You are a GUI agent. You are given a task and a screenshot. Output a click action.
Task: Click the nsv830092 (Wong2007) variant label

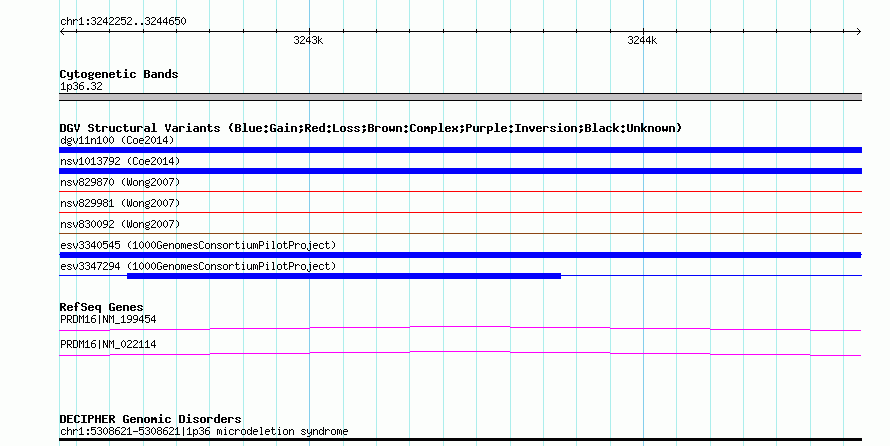click(x=120, y=224)
